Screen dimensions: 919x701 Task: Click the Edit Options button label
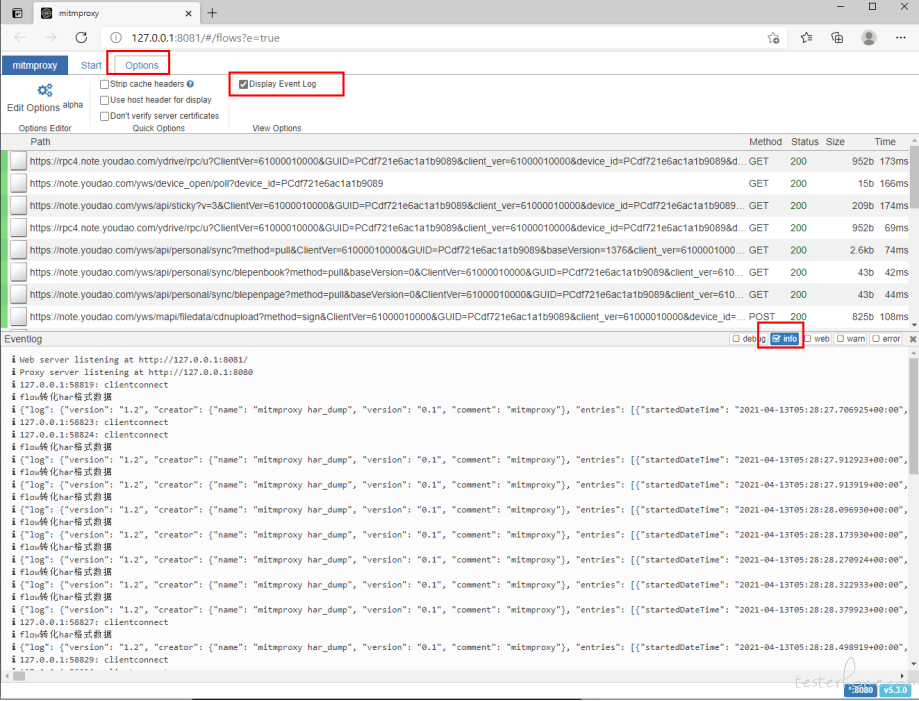[33, 108]
